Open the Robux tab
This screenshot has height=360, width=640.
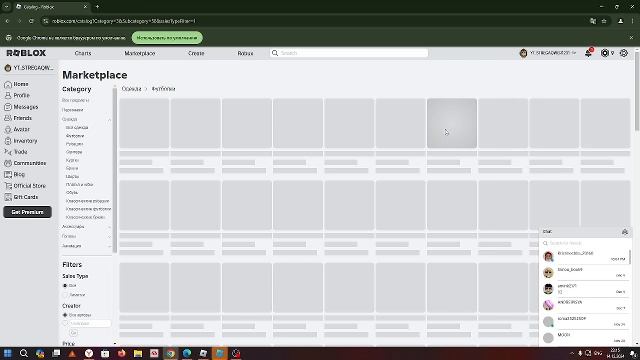[245, 53]
